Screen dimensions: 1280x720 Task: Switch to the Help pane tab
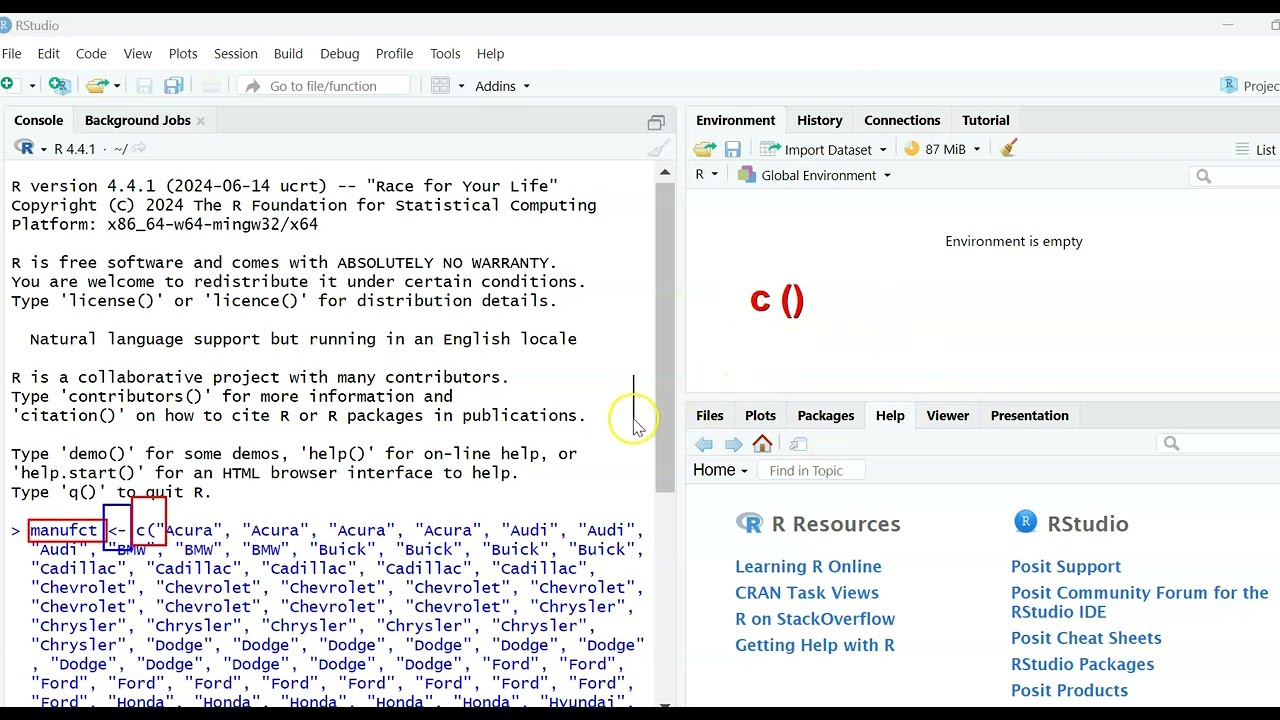pos(890,416)
